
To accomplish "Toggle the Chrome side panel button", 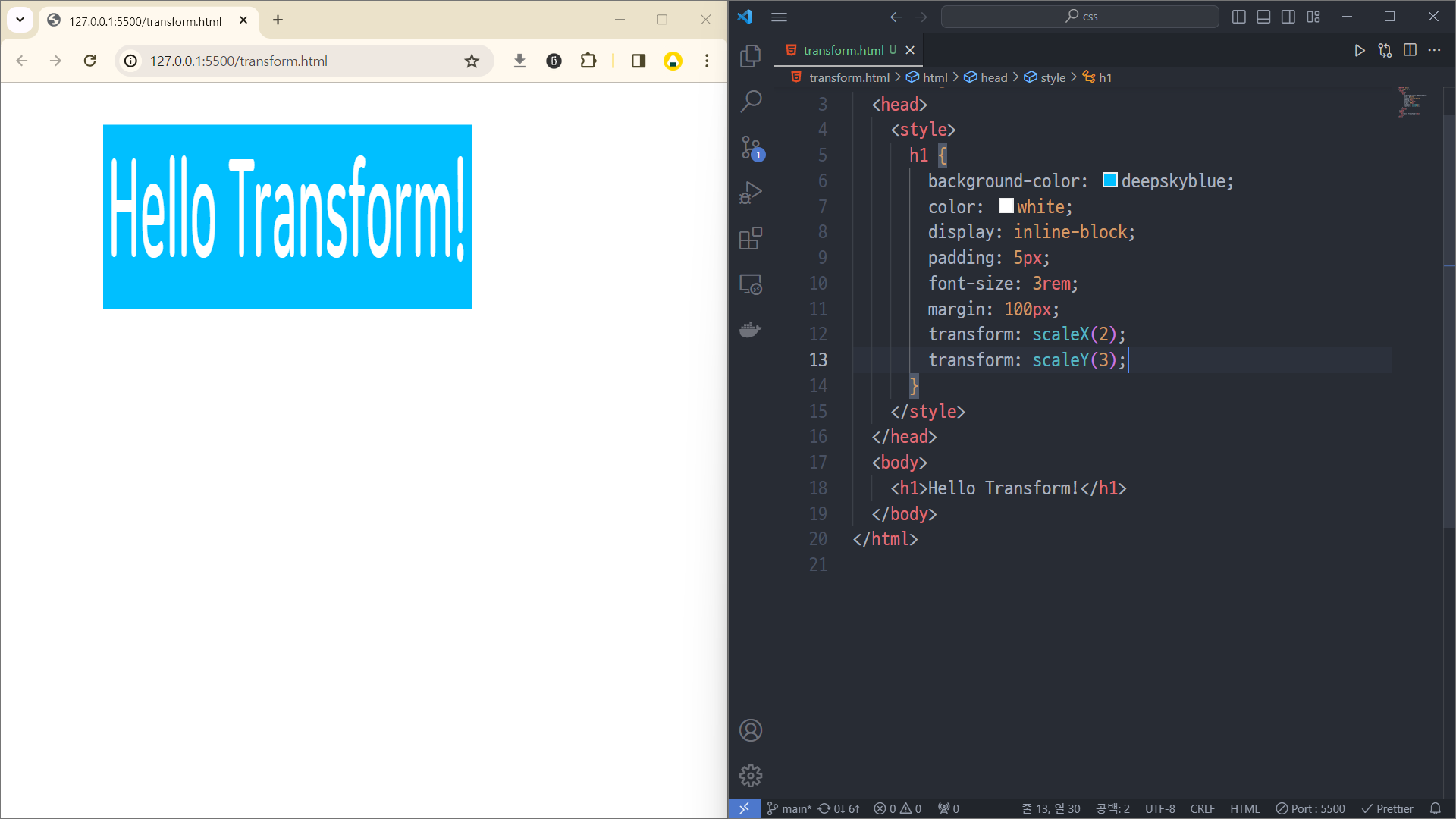I will point(638,61).
